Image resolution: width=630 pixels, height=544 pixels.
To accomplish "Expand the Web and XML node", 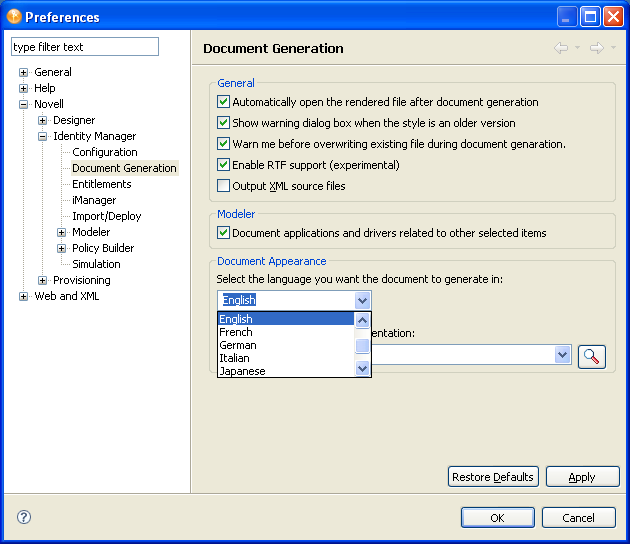I will [x=24, y=296].
